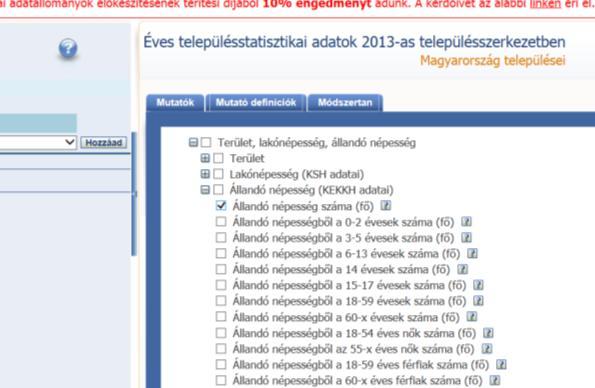Check the 60-x éves férfiak száma checkbox
This screenshot has width=595, height=388.
(221, 380)
